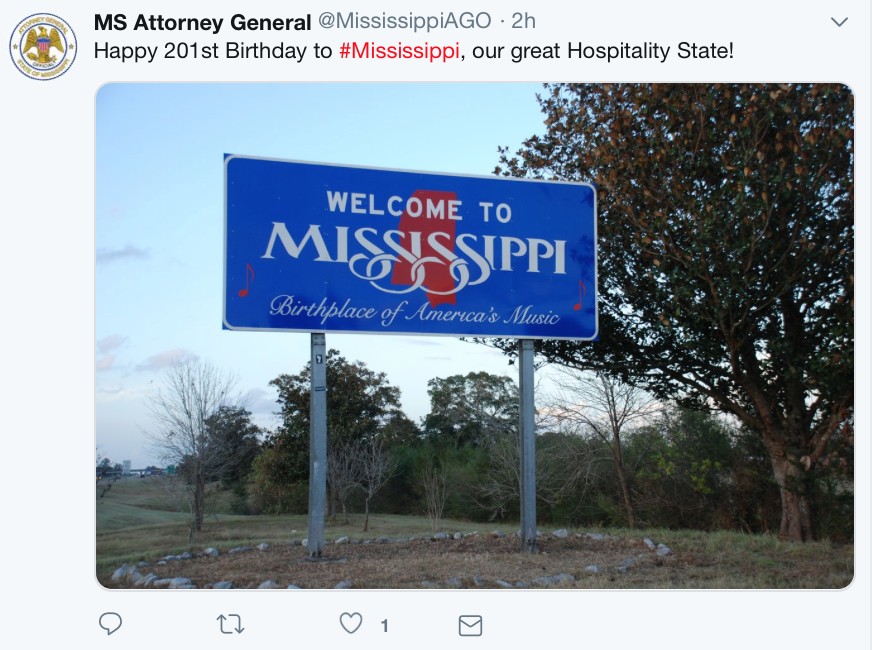Follow the #Mississippi hashtag link
The height and width of the screenshot is (650, 872).
[x=399, y=51]
